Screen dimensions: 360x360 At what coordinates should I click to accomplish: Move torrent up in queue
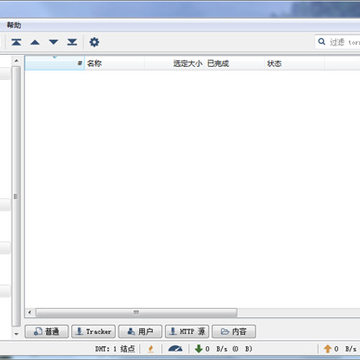click(35, 42)
